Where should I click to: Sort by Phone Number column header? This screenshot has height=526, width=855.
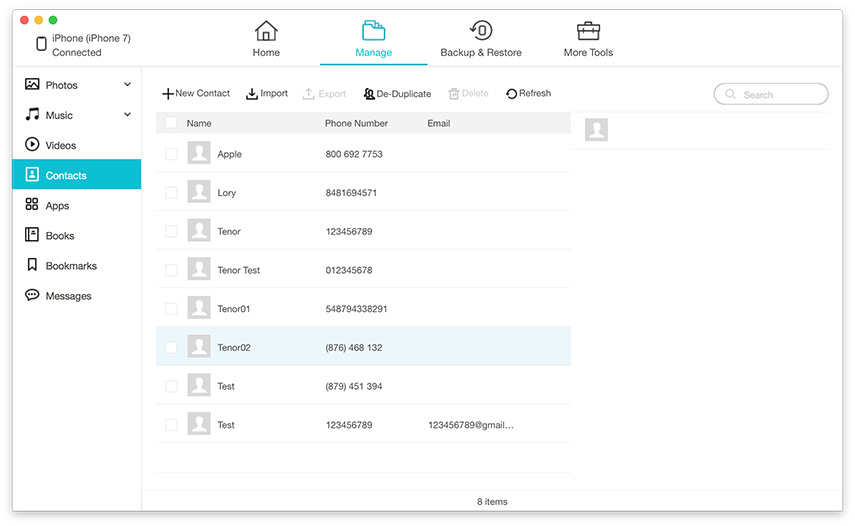point(356,123)
